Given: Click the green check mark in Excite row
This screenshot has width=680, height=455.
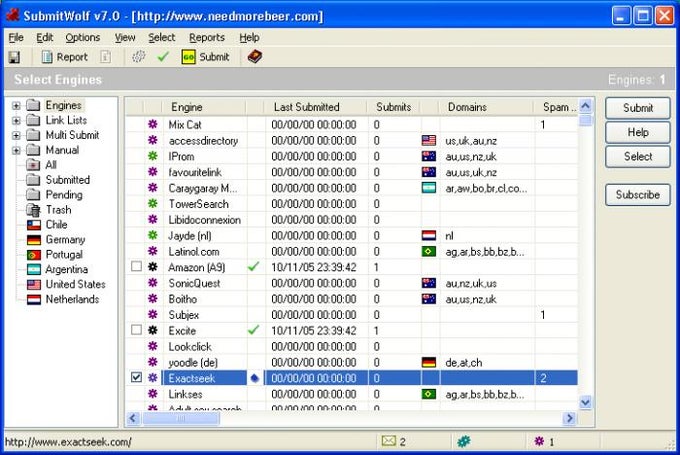Looking at the screenshot, I should 253,331.
